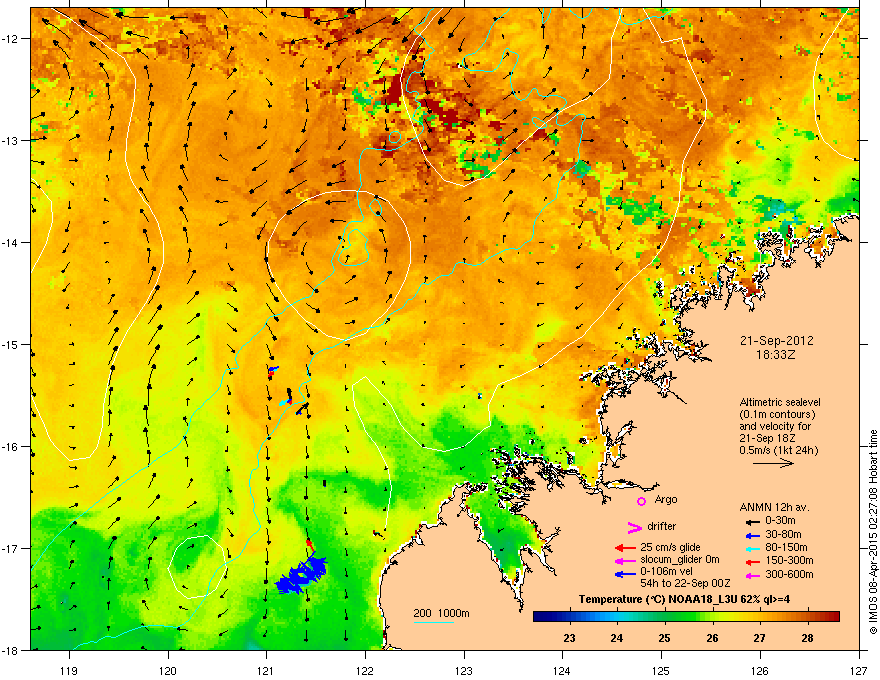This screenshot has height=680, width=880.
Task: Click the cyan 200 1000m isobath legend line
Action: pos(433,622)
